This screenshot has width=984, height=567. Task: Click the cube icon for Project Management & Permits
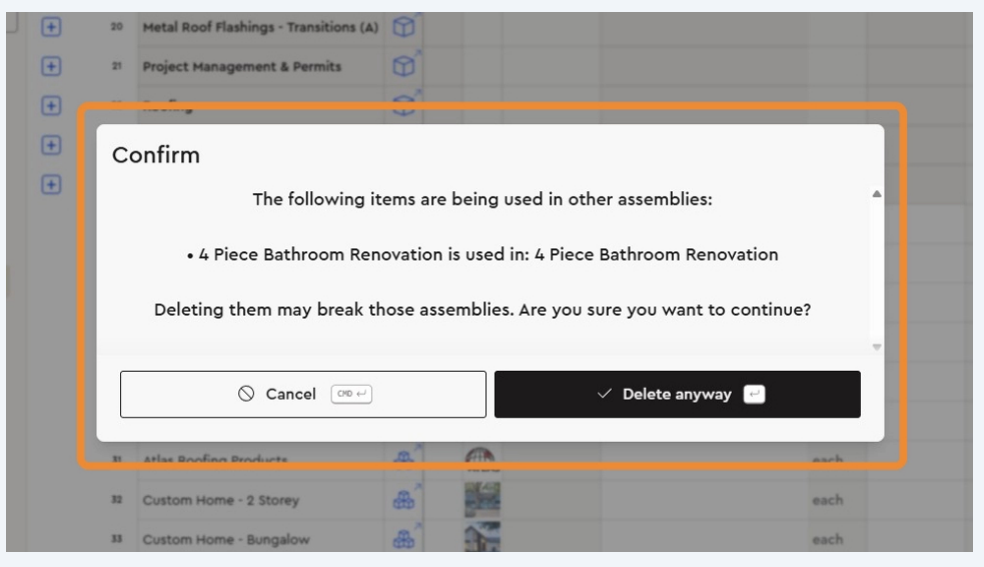[x=397, y=68]
